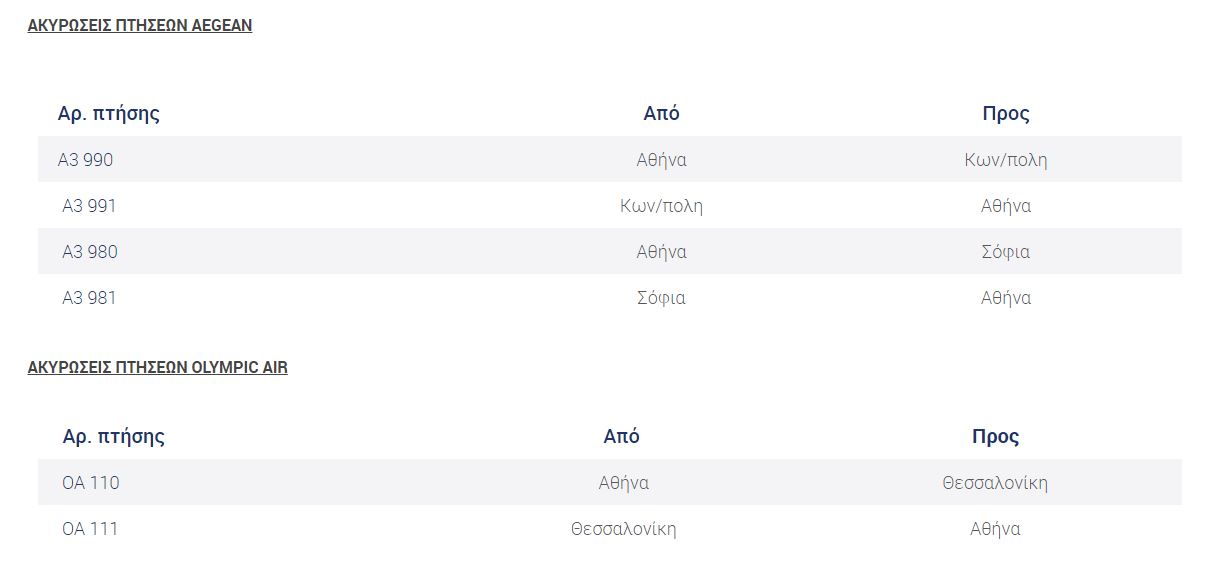This screenshot has height=564, width=1217.
Task: Click the A3 981 flight cell
Action: (x=89, y=298)
